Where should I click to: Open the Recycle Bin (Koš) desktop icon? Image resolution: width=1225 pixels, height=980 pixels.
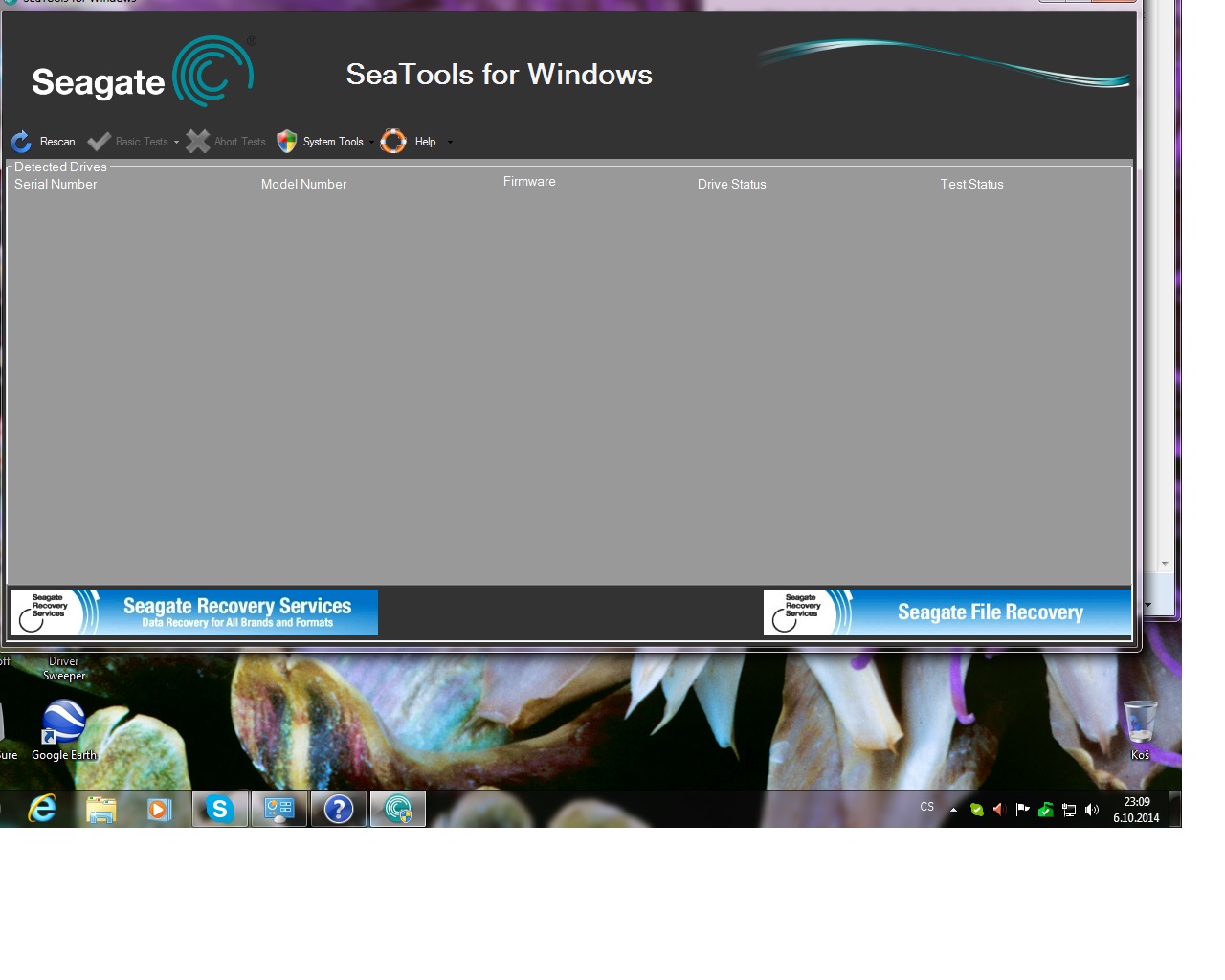(1140, 730)
